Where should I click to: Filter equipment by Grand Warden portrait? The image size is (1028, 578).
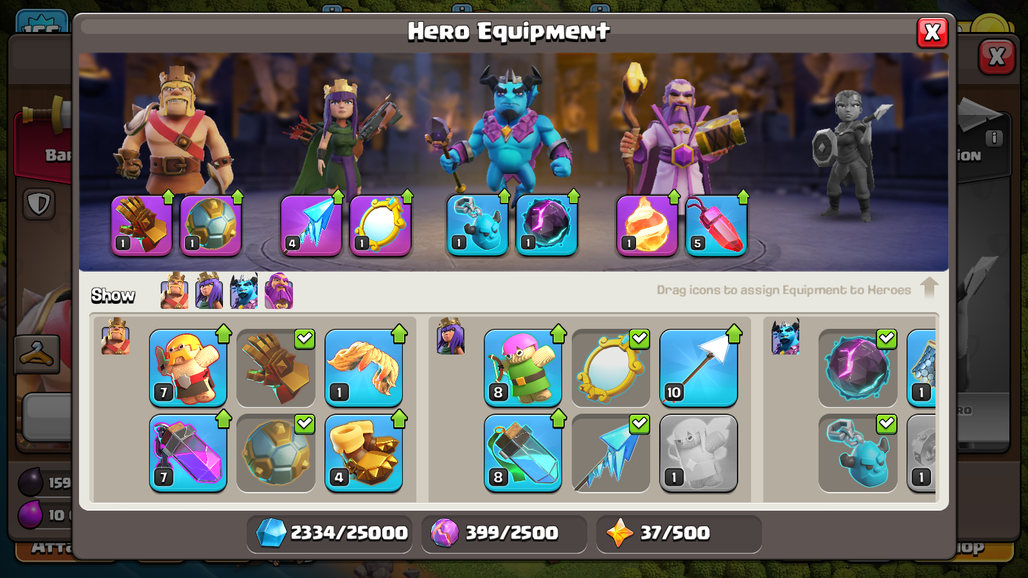tap(279, 290)
